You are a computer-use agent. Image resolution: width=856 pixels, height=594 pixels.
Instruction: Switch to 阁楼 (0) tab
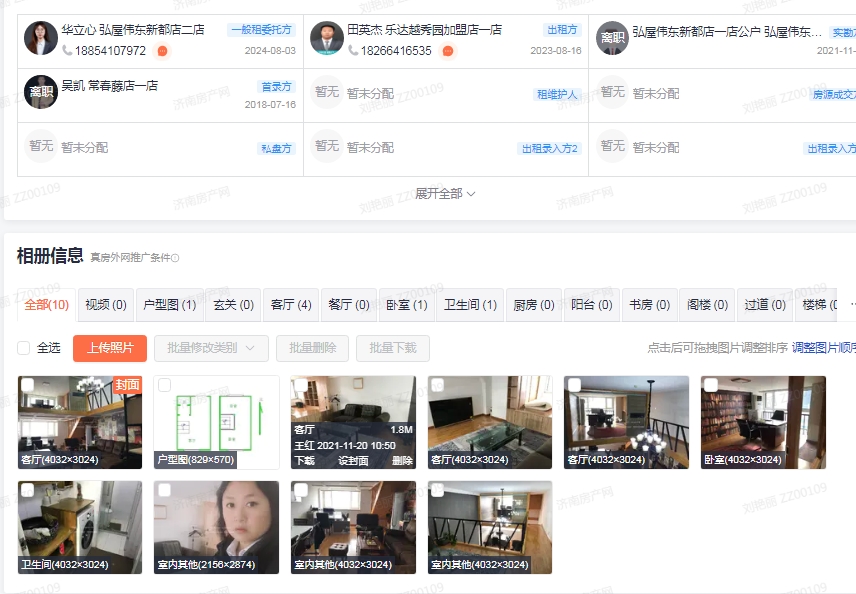[708, 305]
